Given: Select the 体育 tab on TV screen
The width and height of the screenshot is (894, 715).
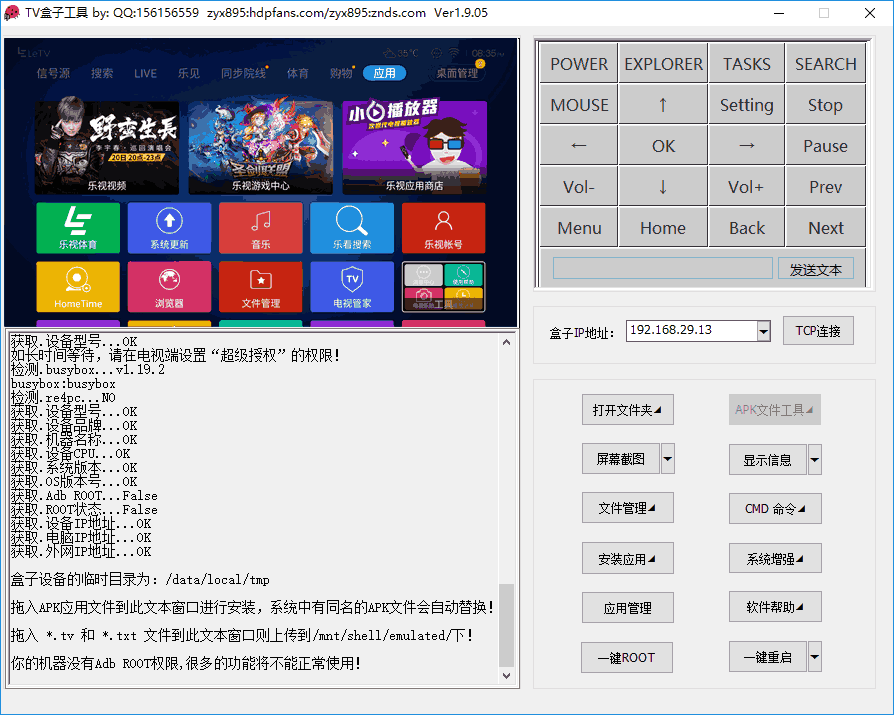Looking at the screenshot, I should (298, 73).
